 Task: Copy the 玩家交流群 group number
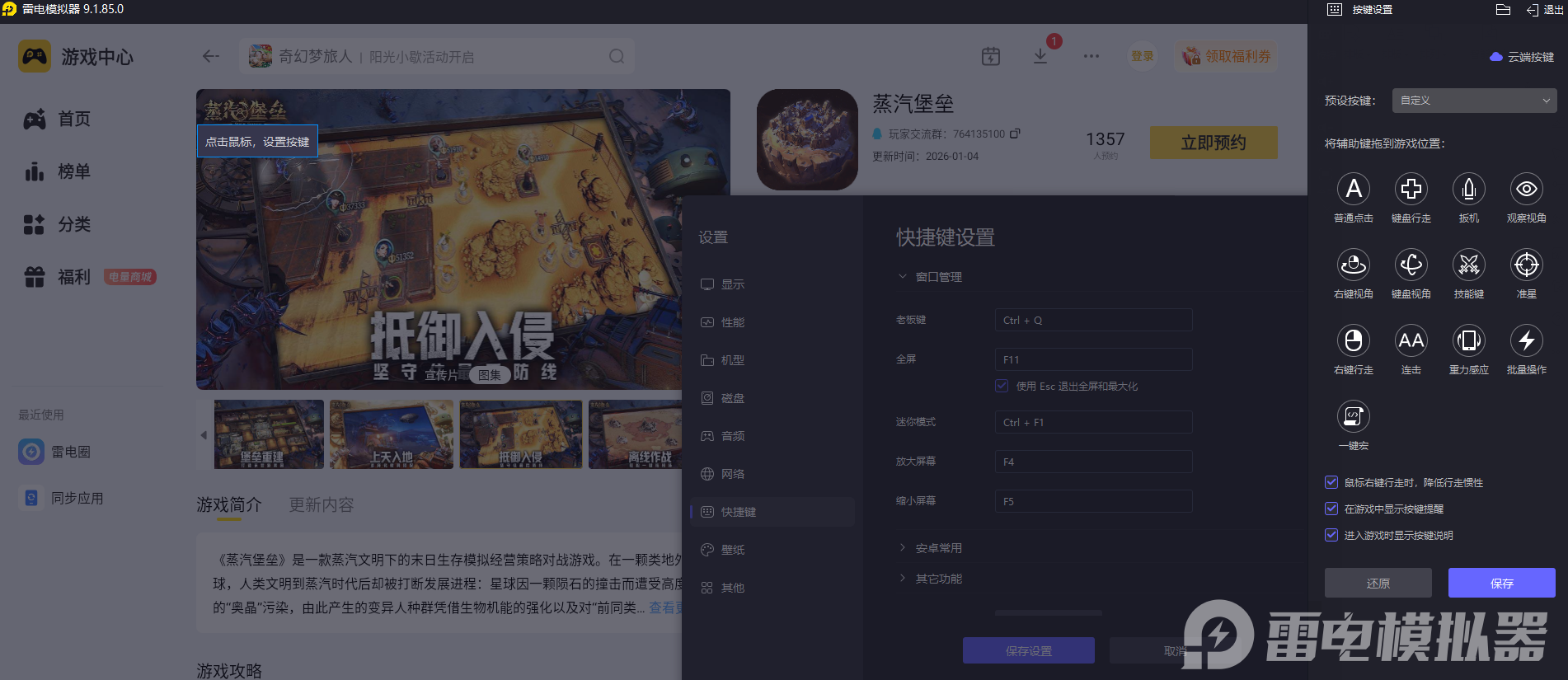click(1015, 134)
